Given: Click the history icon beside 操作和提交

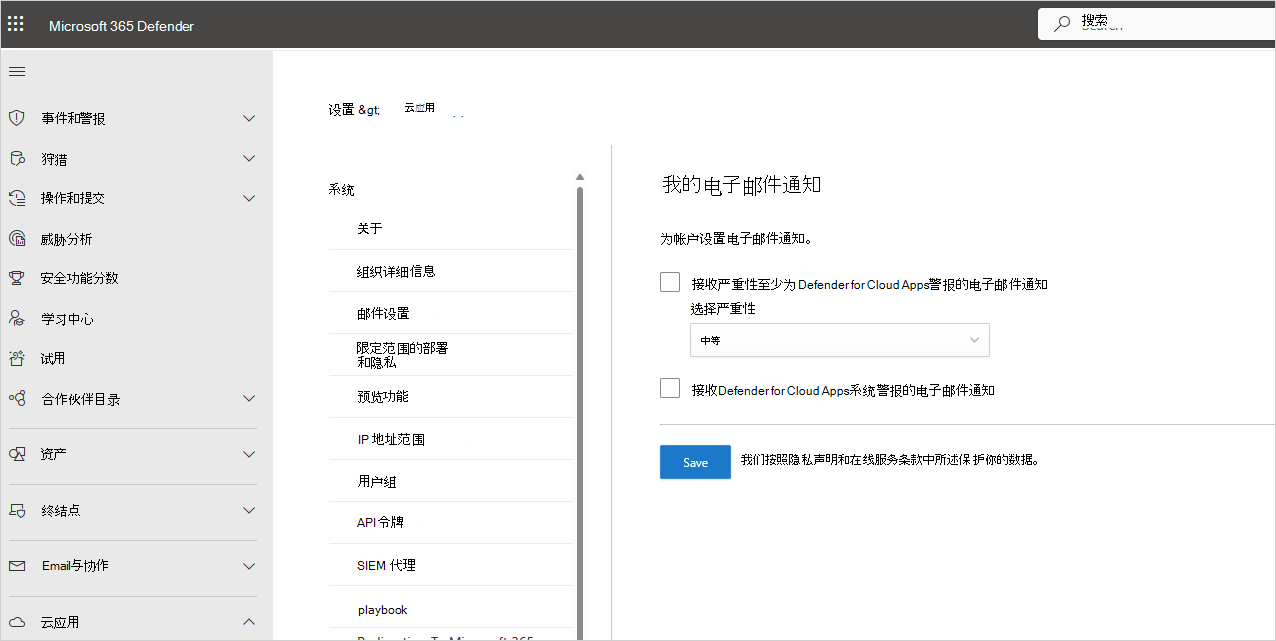Looking at the screenshot, I should tap(16, 198).
